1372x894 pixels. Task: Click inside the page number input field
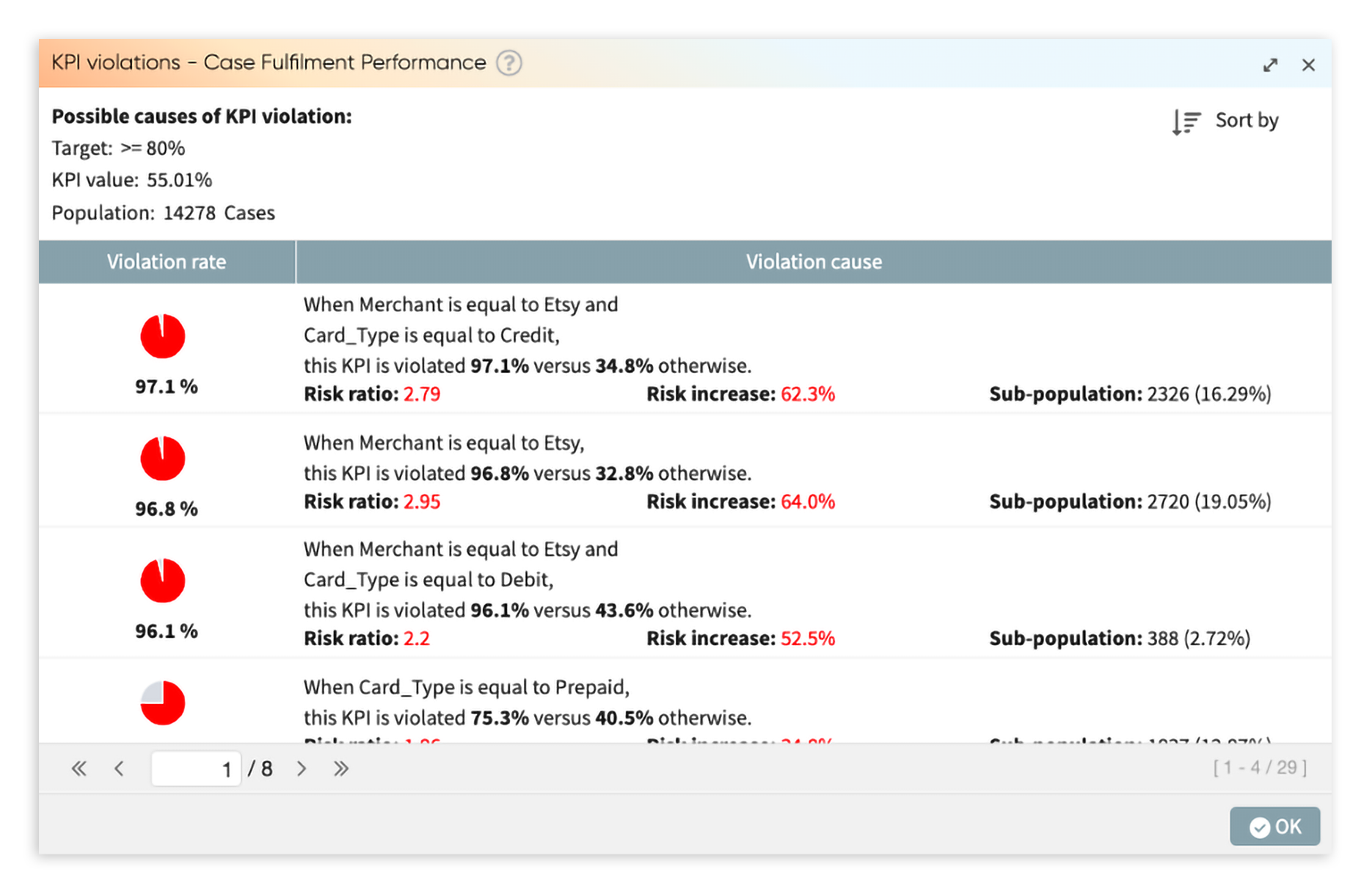click(196, 768)
